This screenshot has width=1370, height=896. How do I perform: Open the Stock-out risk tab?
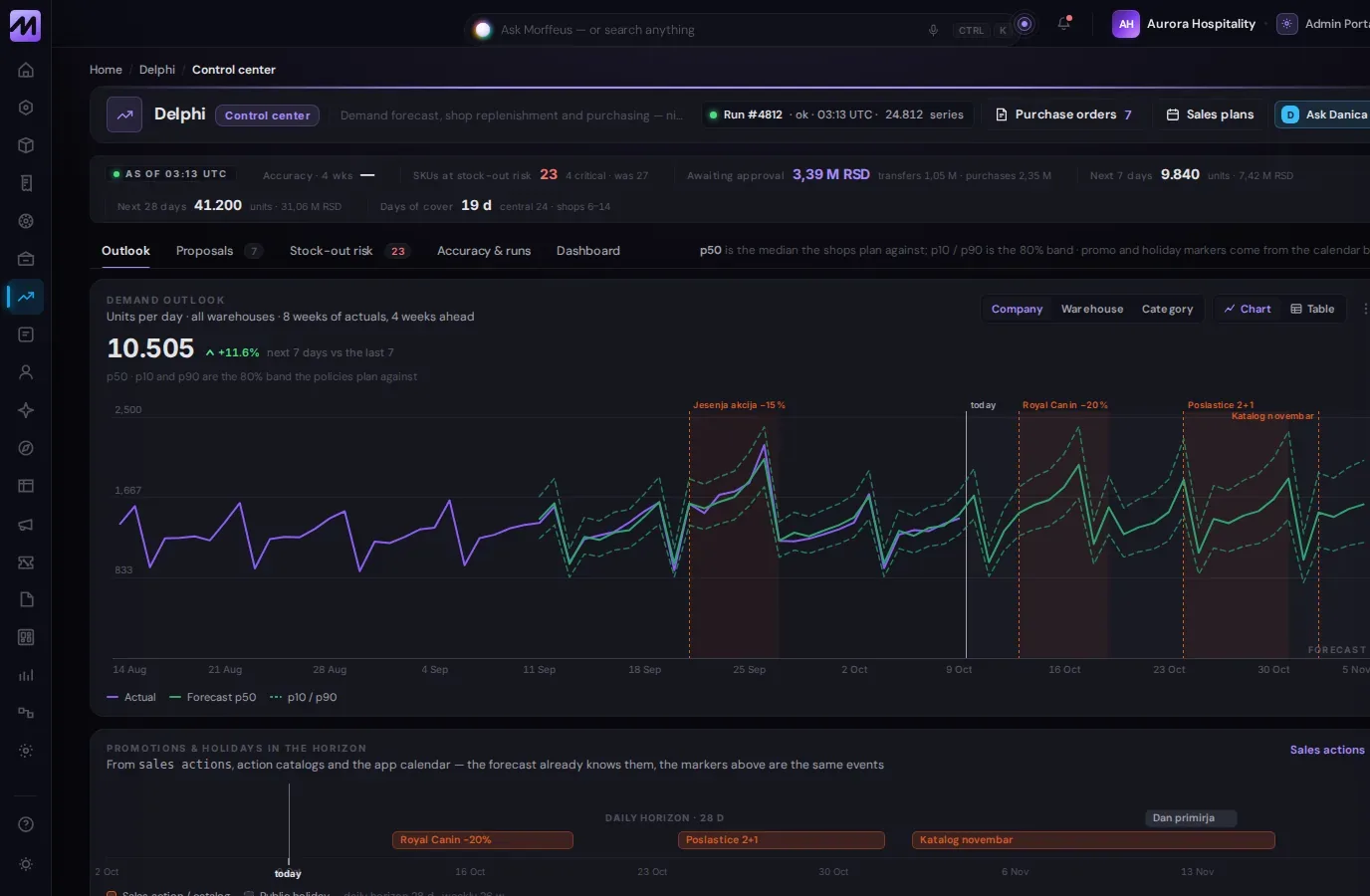349,251
